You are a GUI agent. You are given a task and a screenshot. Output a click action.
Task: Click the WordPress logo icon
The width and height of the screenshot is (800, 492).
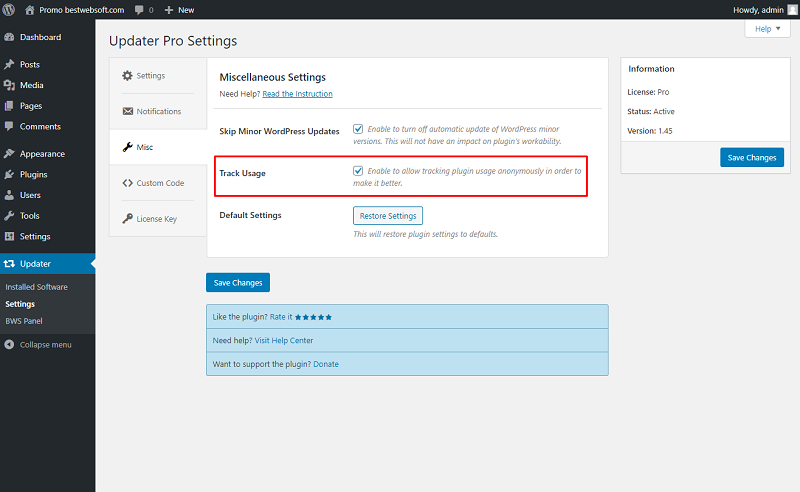[x=9, y=10]
